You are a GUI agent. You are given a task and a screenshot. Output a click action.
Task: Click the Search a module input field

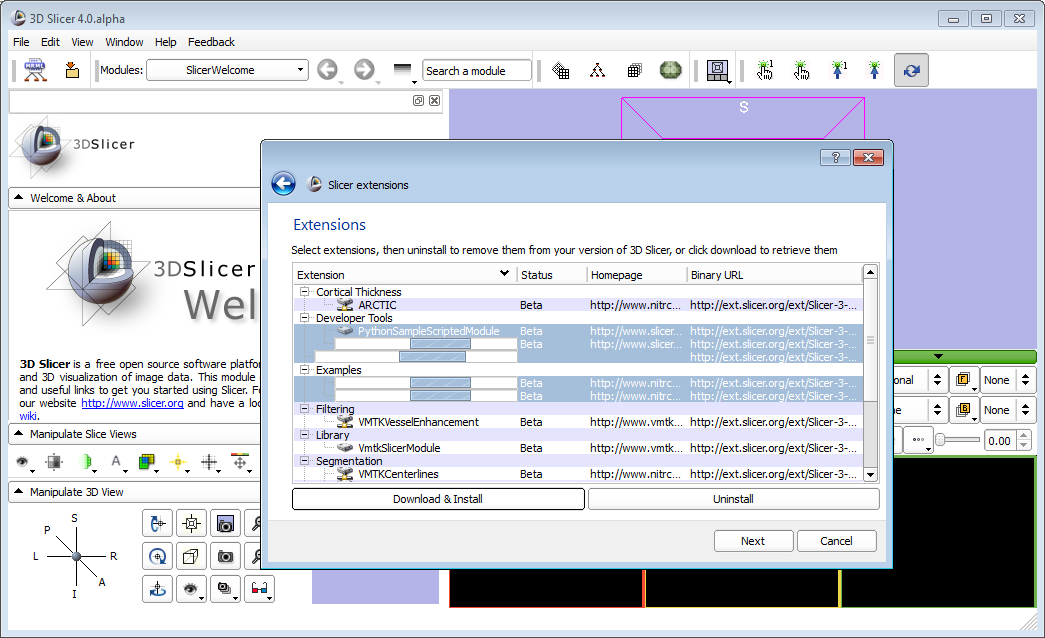476,71
